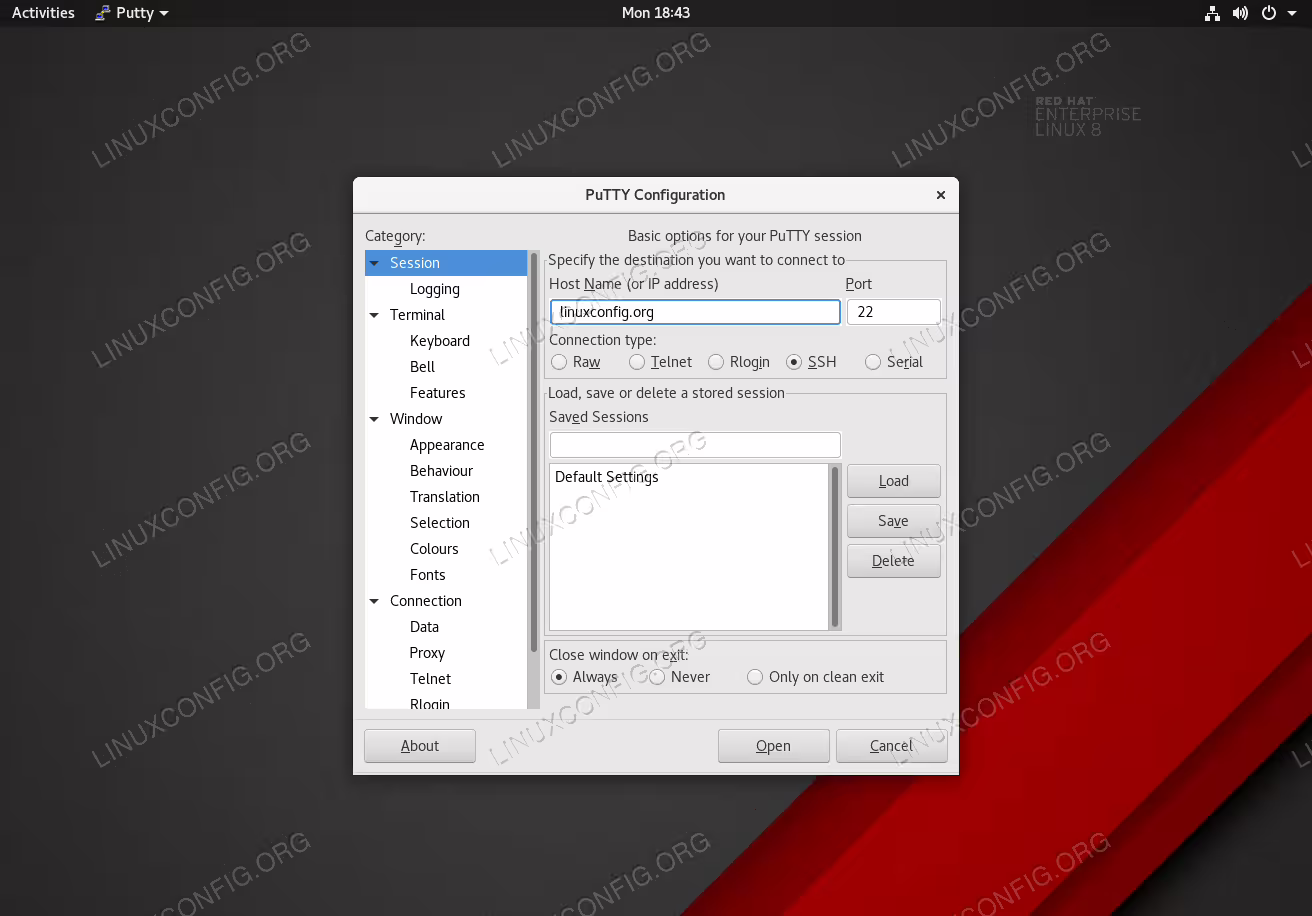
Task: Click the Load button
Action: (x=894, y=481)
